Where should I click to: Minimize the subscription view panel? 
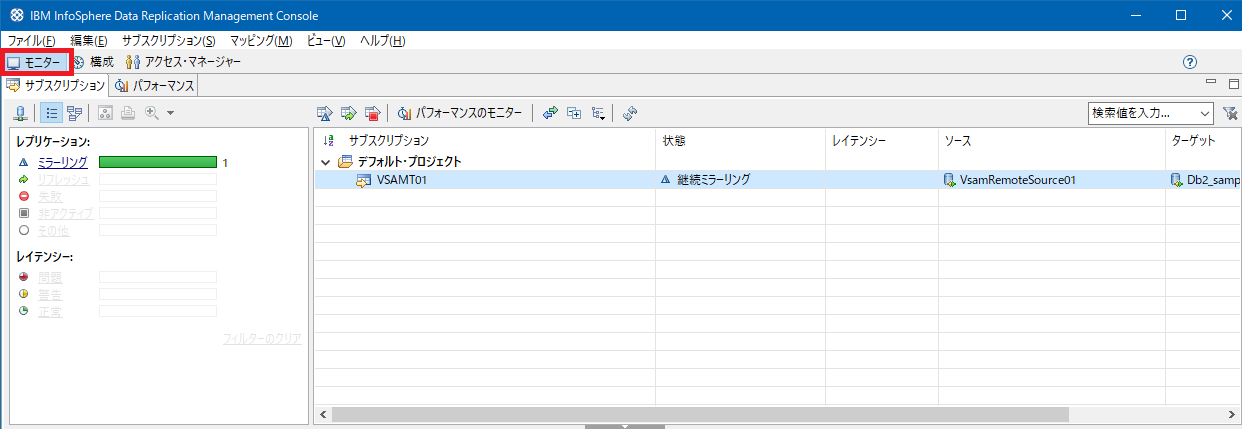click(1209, 84)
